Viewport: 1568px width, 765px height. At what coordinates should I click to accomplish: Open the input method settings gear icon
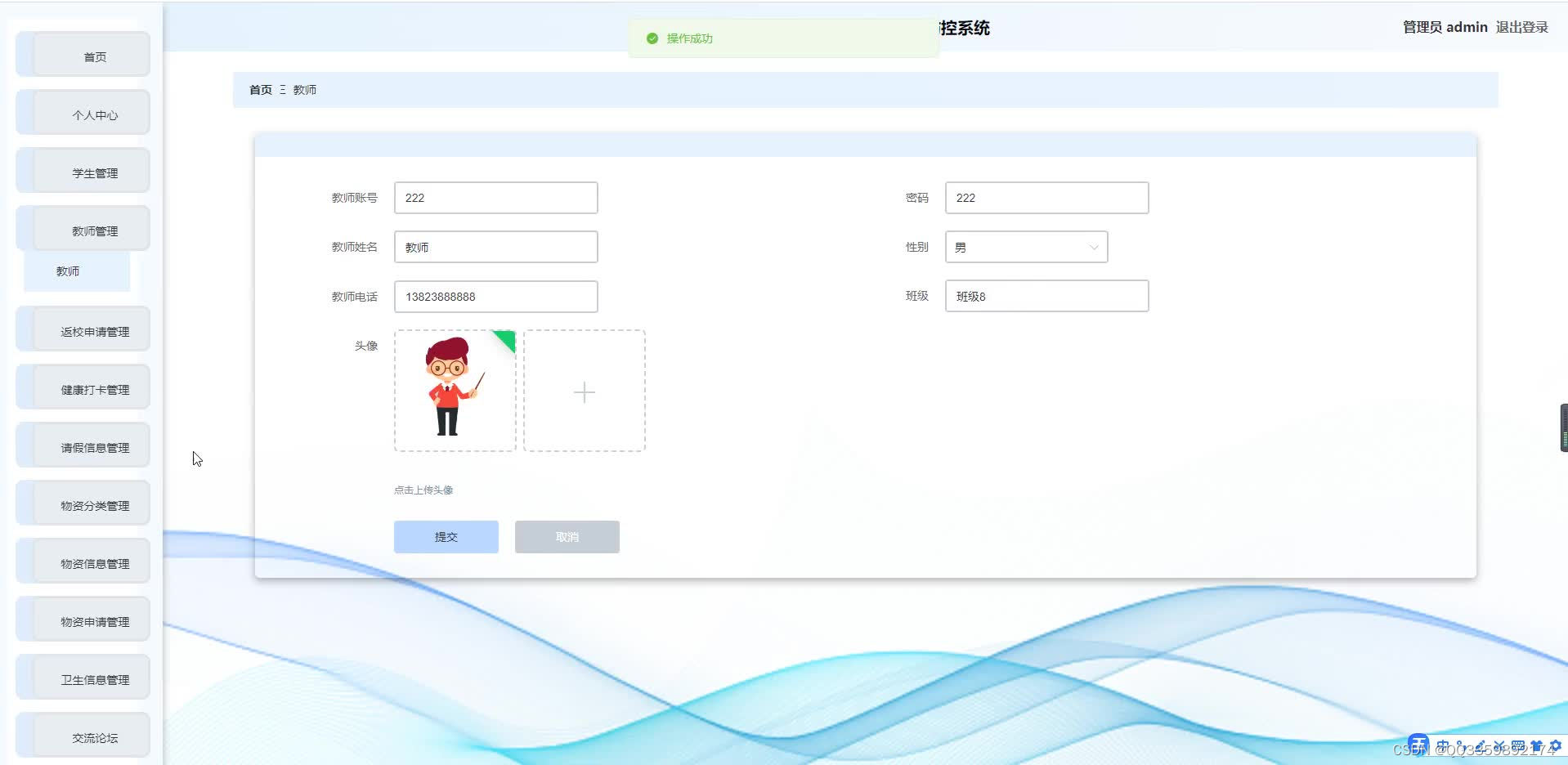pos(1555,745)
